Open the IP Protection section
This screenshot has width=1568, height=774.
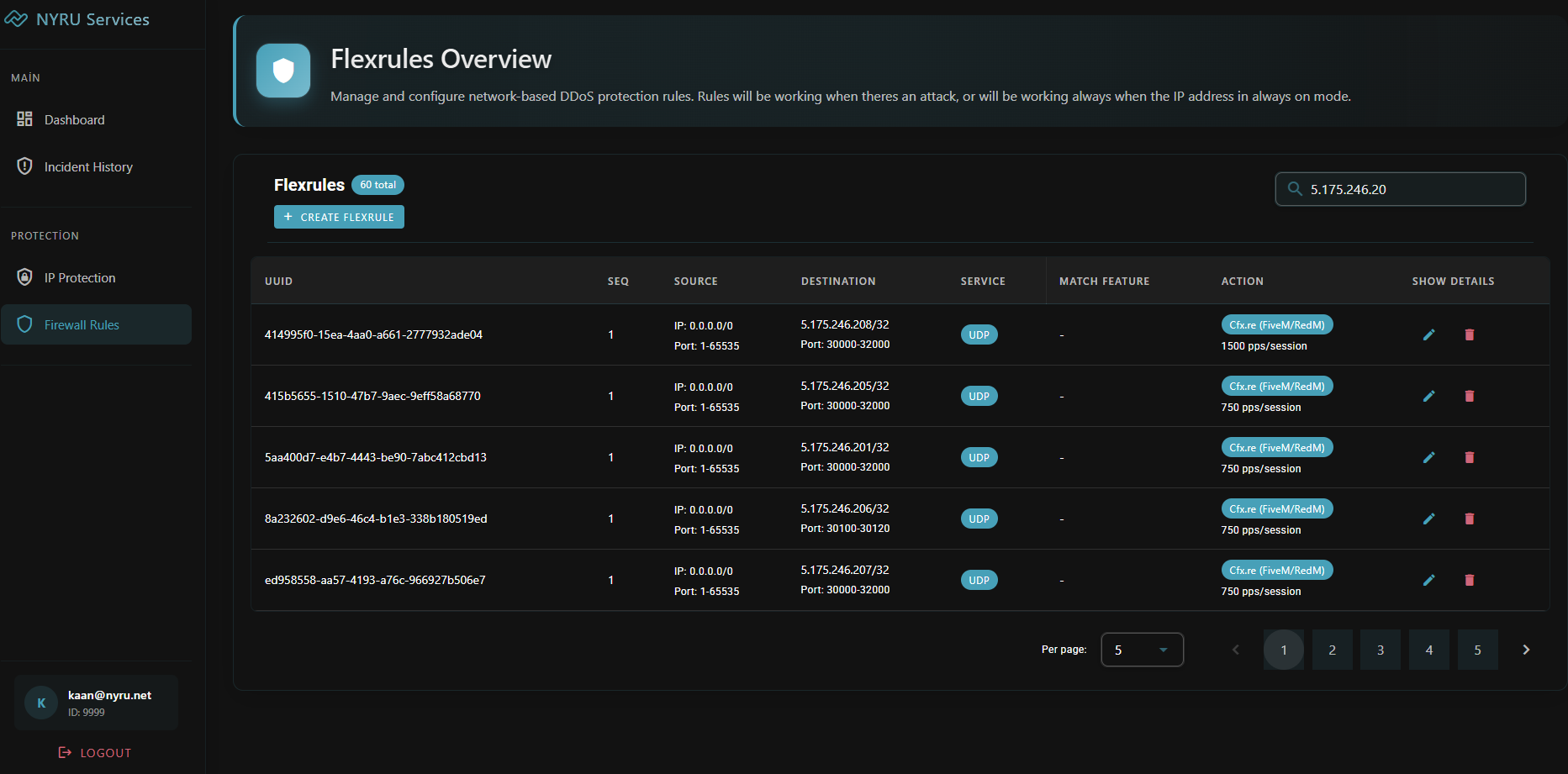(x=80, y=278)
